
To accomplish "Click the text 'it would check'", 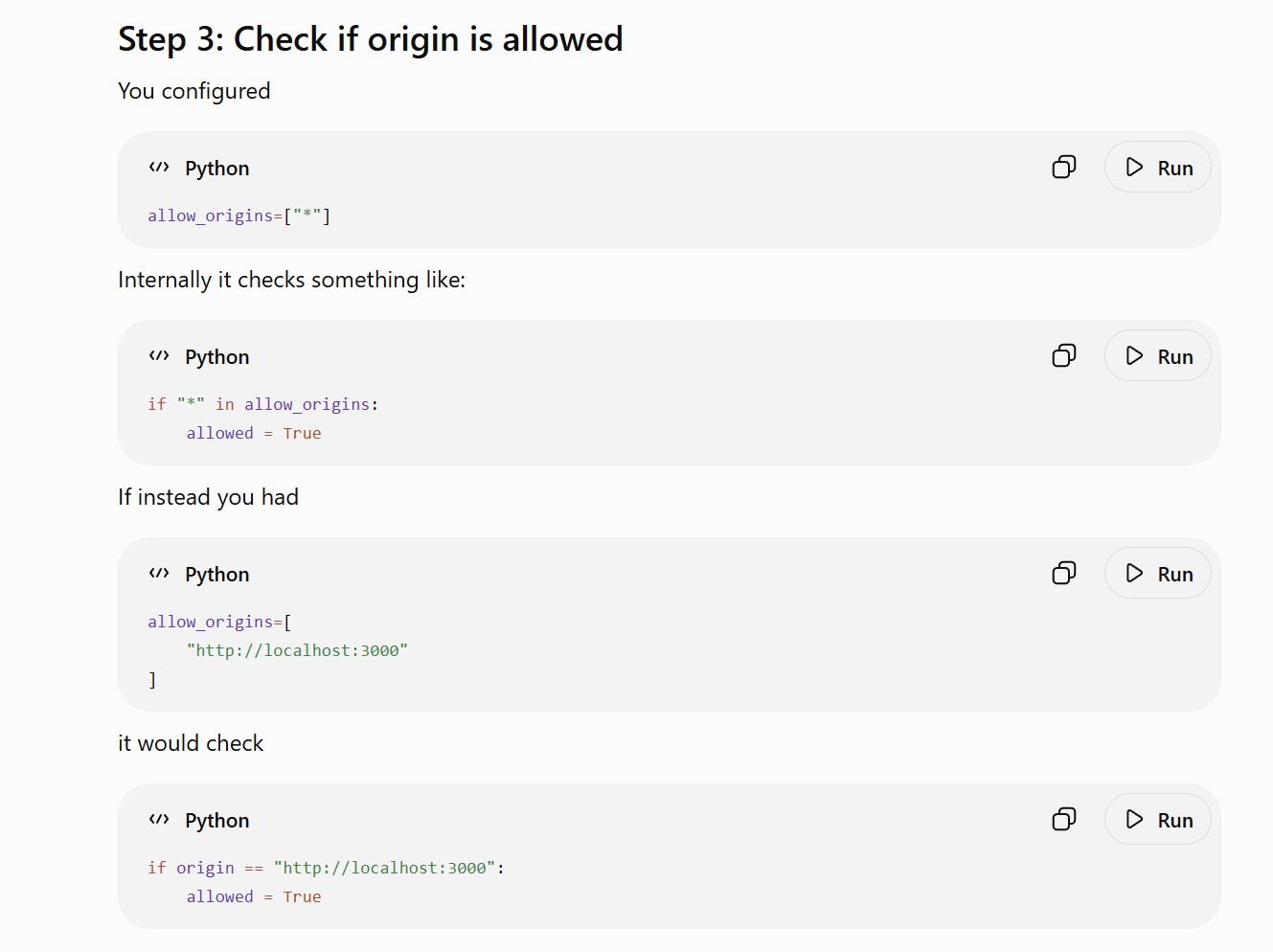I will [x=191, y=743].
